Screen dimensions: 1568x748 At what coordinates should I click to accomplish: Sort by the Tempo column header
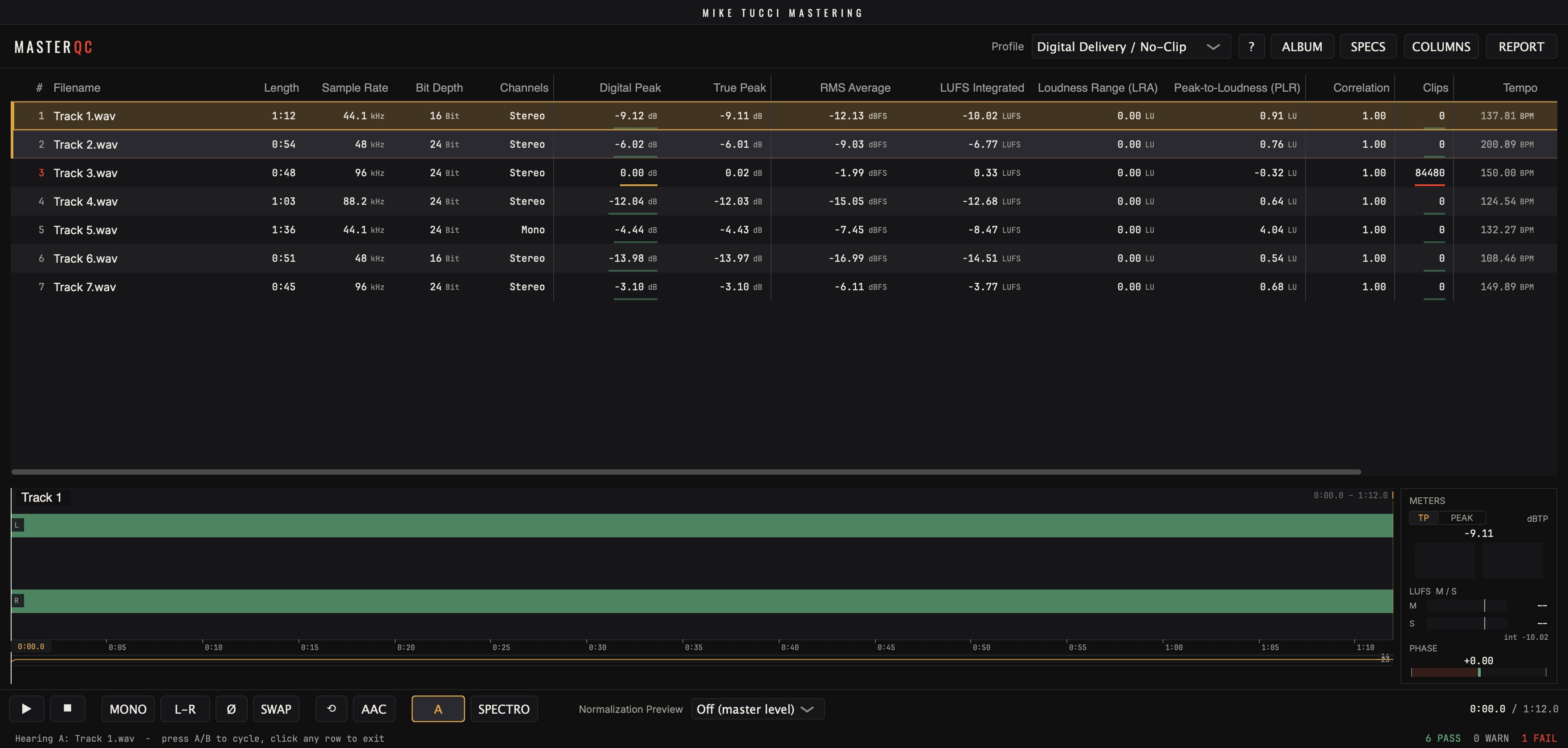[x=1520, y=88]
